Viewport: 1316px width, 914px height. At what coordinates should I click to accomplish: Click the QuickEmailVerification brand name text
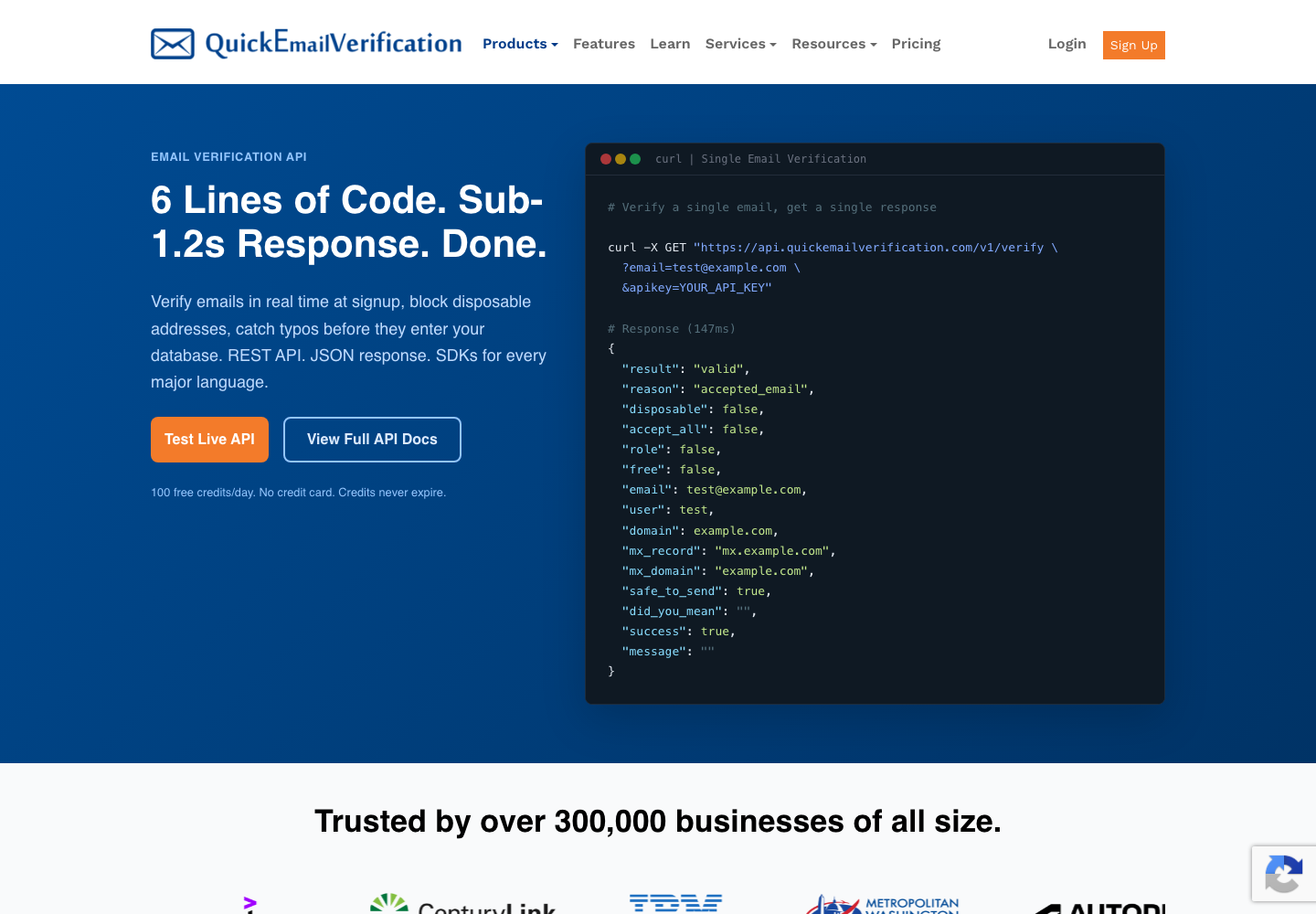(334, 43)
